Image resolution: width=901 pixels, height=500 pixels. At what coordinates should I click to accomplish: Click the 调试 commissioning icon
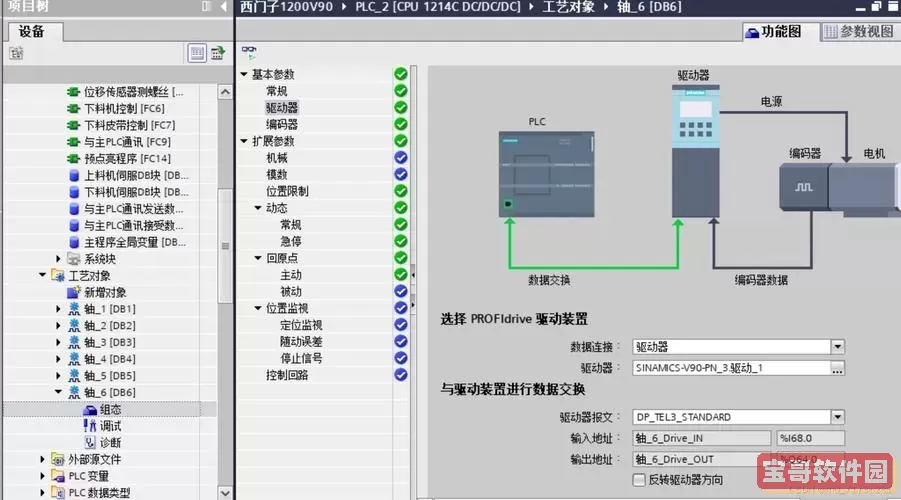(90, 426)
